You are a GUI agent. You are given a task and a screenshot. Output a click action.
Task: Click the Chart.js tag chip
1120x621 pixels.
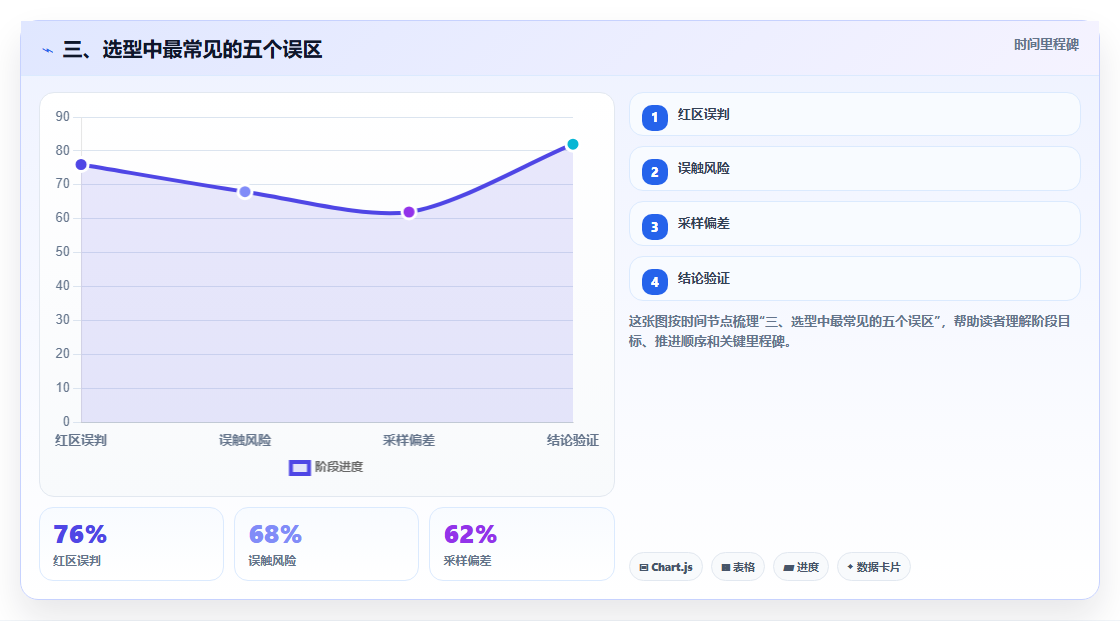[x=666, y=567]
